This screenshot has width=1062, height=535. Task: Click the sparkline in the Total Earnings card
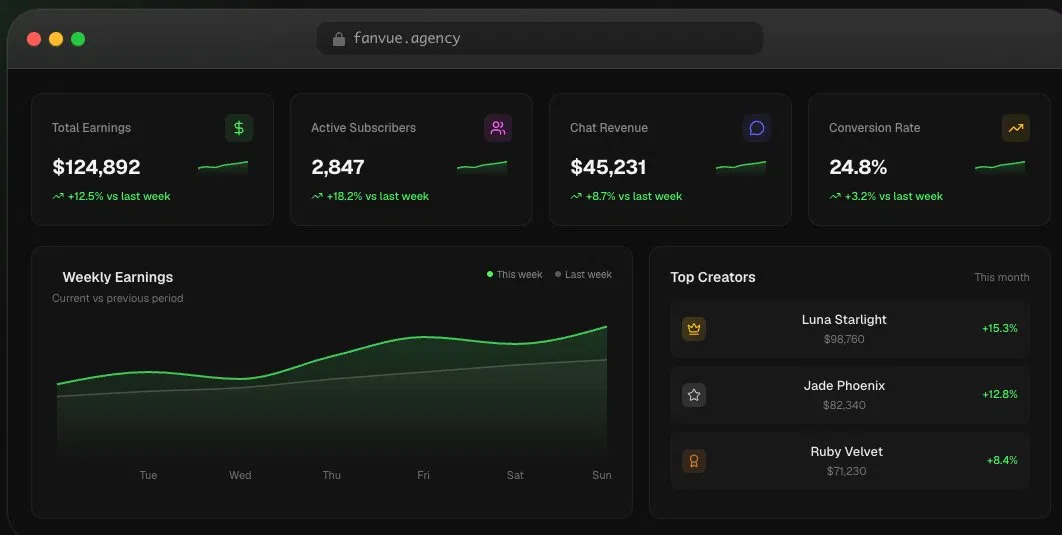point(223,167)
